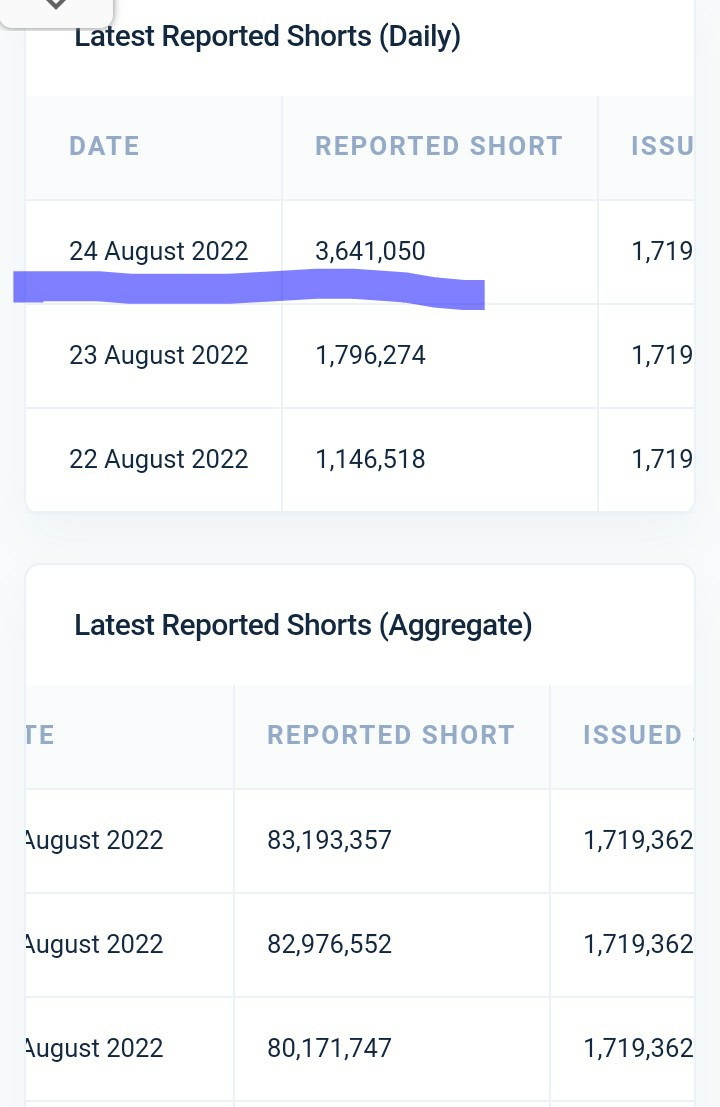Select the 82,976,552 aggregate short value
The width and height of the screenshot is (720, 1107).
pos(329,944)
